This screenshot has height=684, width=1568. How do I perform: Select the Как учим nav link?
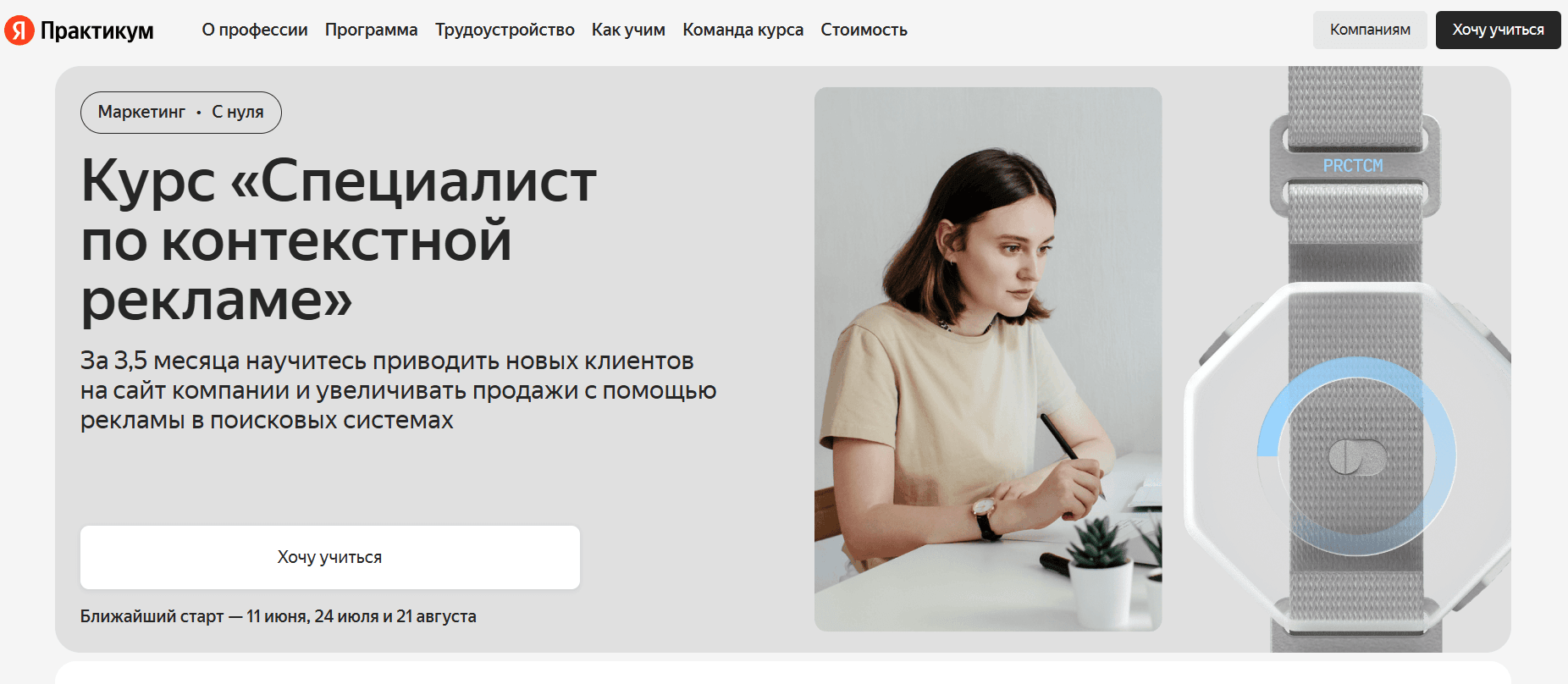pos(628,30)
